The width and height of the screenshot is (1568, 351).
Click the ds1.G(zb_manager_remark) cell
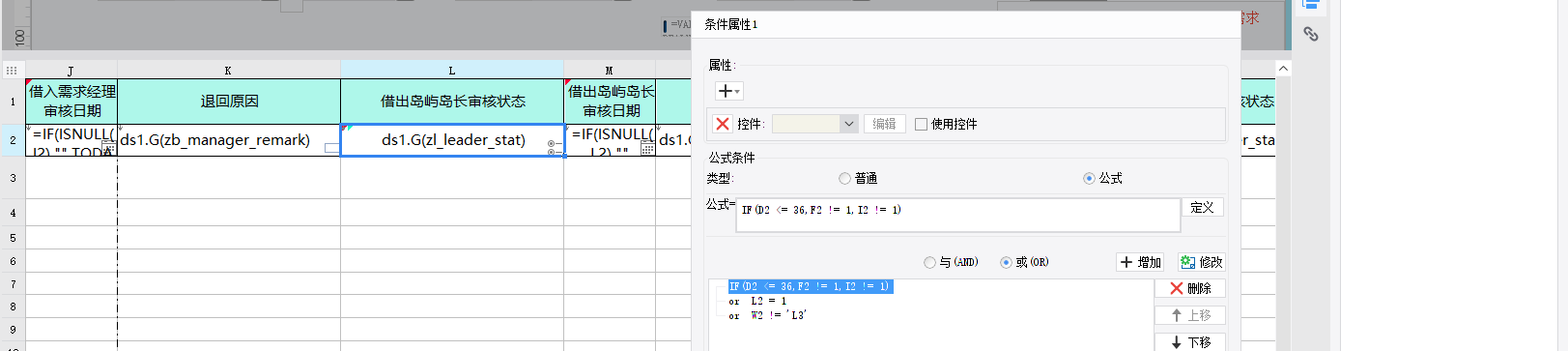click(x=229, y=140)
